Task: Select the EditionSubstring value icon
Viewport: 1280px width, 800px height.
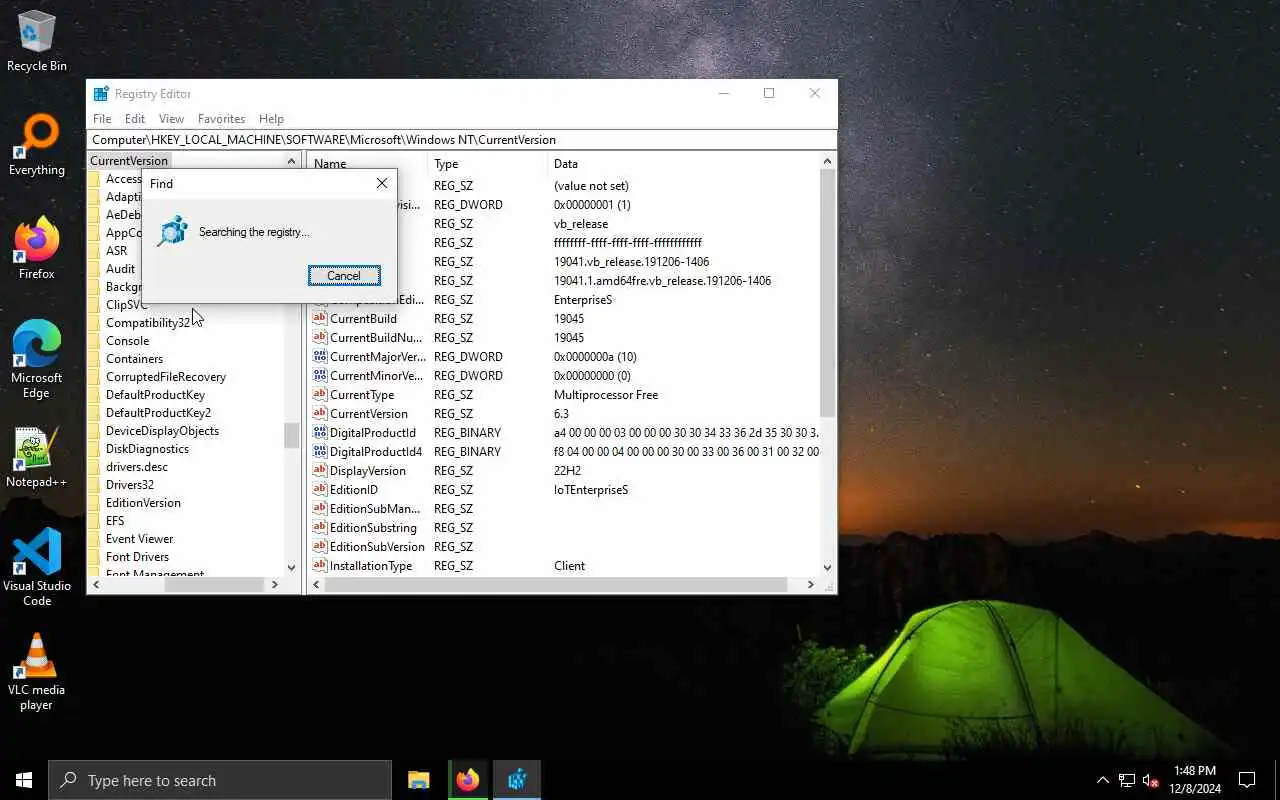Action: tap(320, 527)
